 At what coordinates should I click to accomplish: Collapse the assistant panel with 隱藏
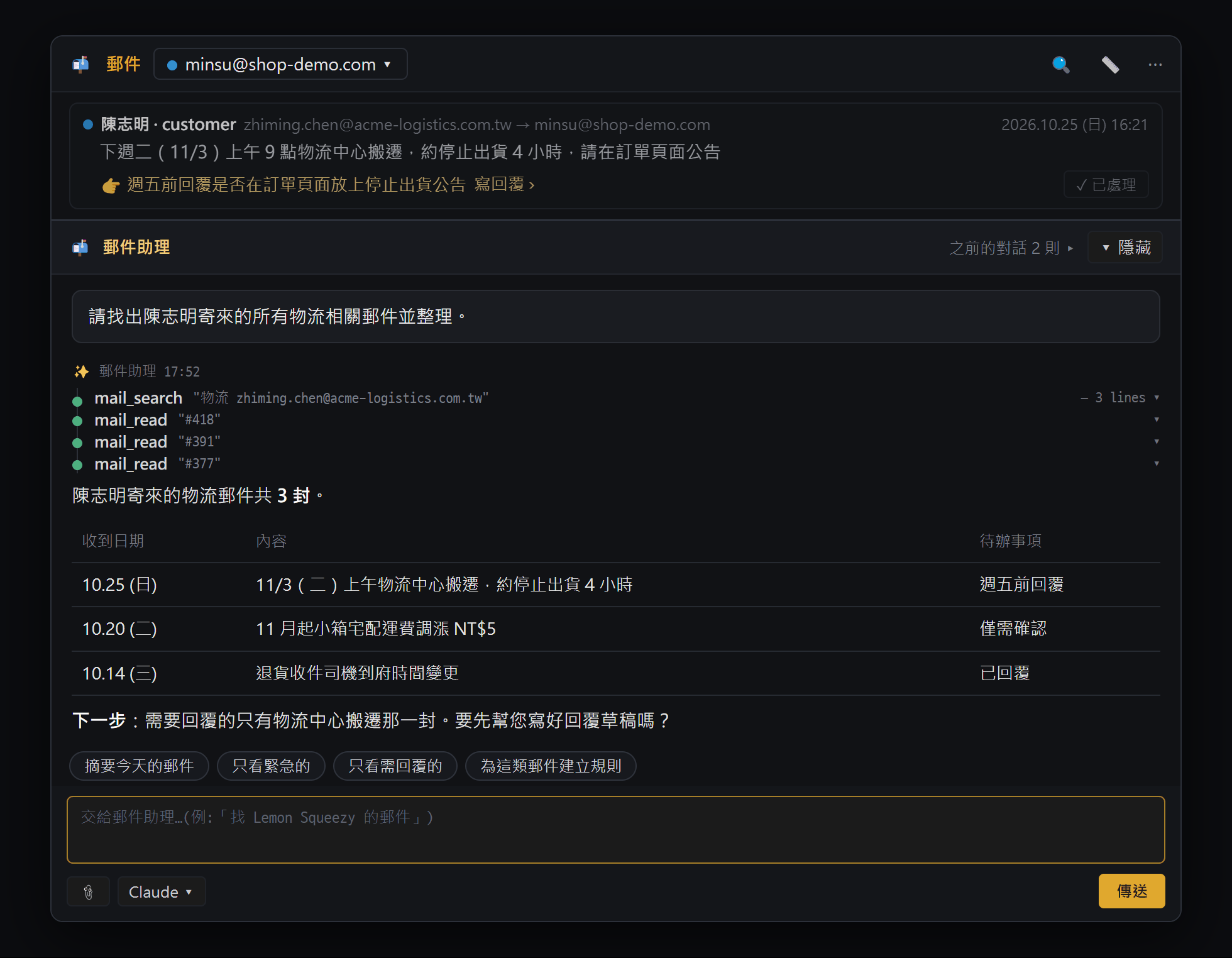1125,248
